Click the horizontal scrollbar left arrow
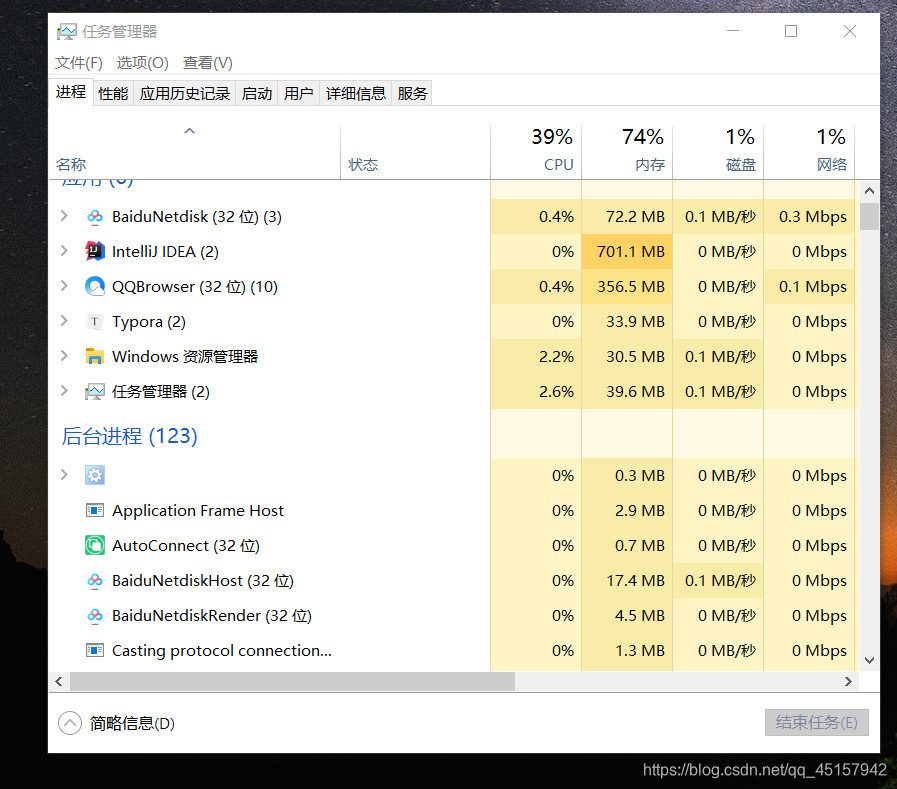 point(58,681)
